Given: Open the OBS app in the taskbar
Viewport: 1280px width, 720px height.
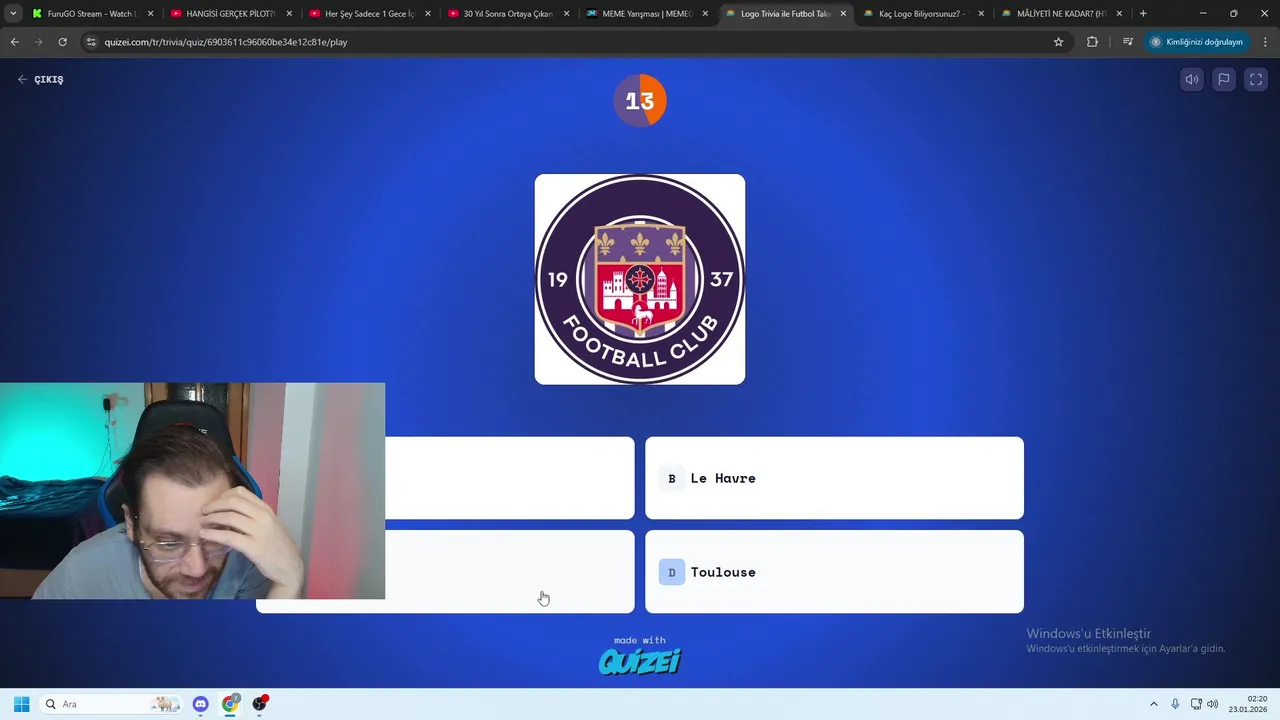Looking at the screenshot, I should [260, 704].
